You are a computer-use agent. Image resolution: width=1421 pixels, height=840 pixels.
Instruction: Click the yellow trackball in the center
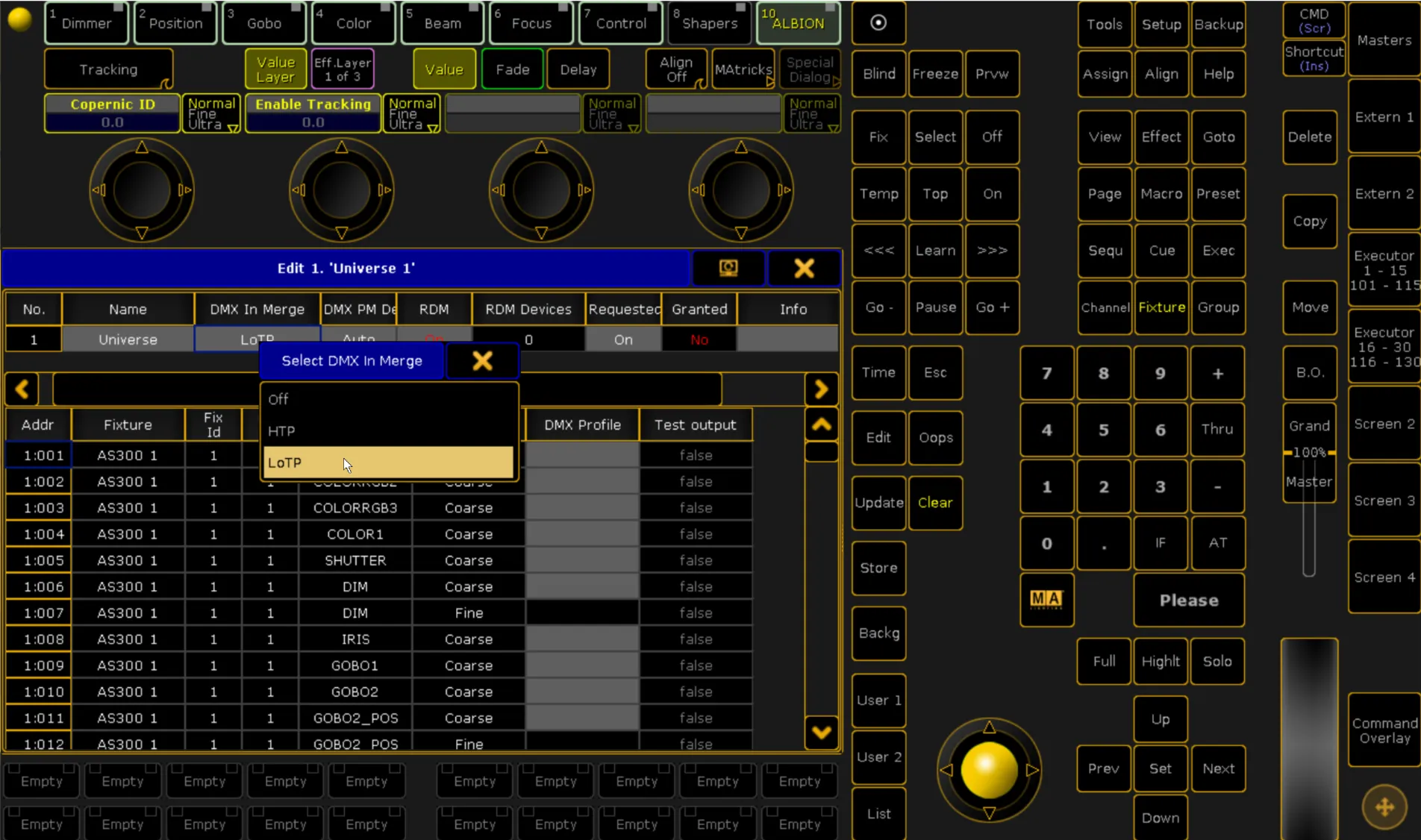(x=989, y=770)
